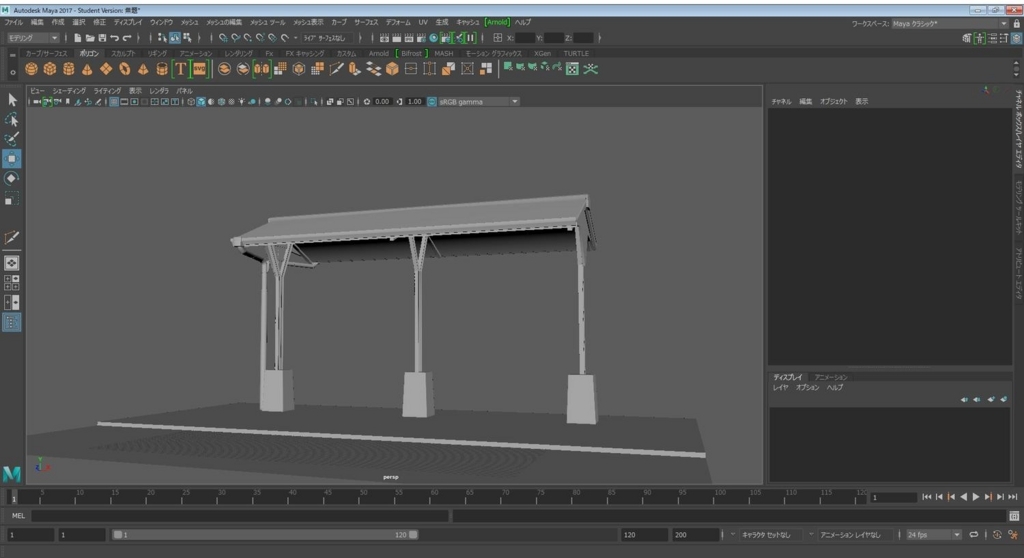
Task: Select the Rotate tool in the toolbox
Action: tap(11, 178)
